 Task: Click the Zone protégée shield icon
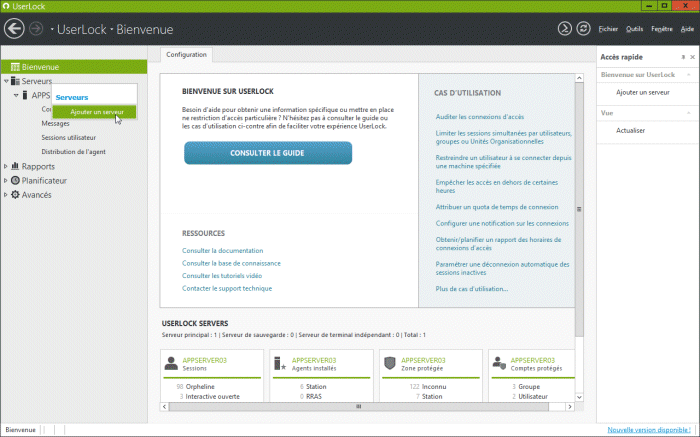[390, 363]
